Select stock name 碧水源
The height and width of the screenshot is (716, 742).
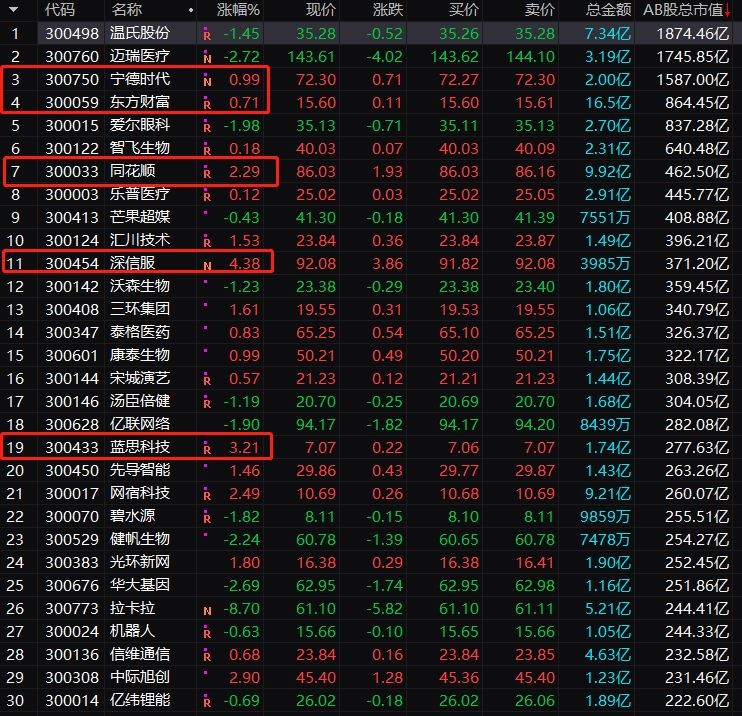(x=132, y=516)
